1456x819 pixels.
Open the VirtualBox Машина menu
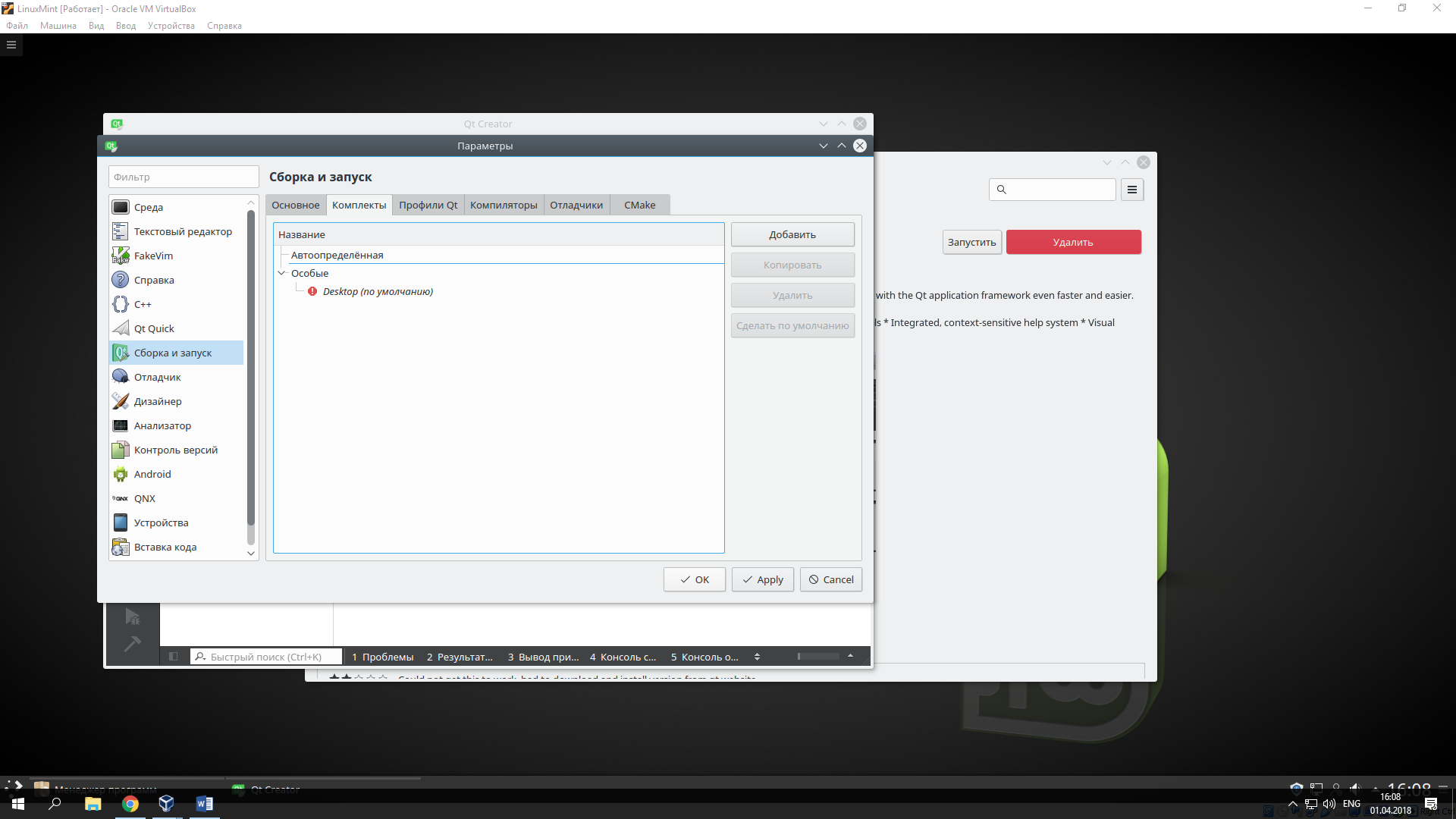click(x=58, y=26)
